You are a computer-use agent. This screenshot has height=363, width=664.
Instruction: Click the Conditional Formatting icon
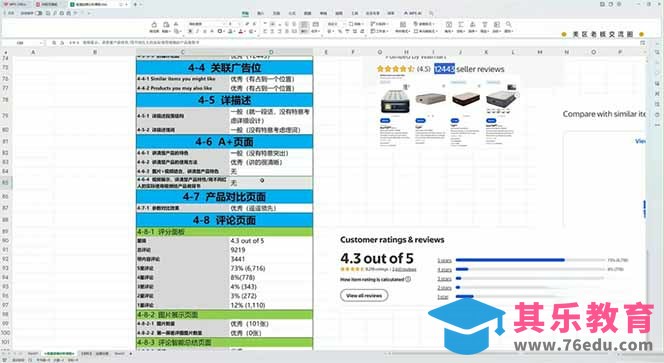(403, 25)
